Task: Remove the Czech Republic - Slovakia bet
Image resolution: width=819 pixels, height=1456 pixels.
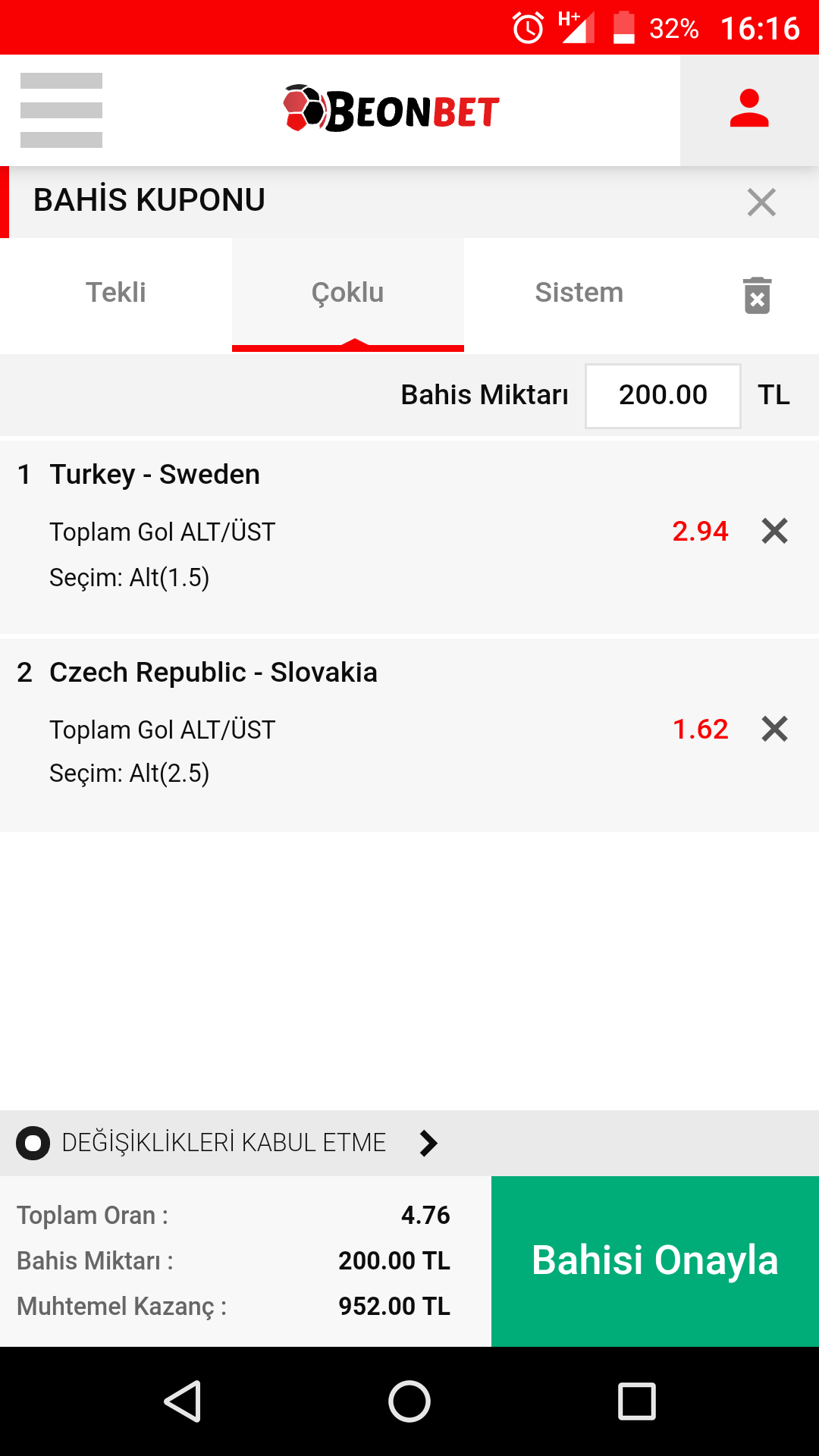Action: (774, 729)
